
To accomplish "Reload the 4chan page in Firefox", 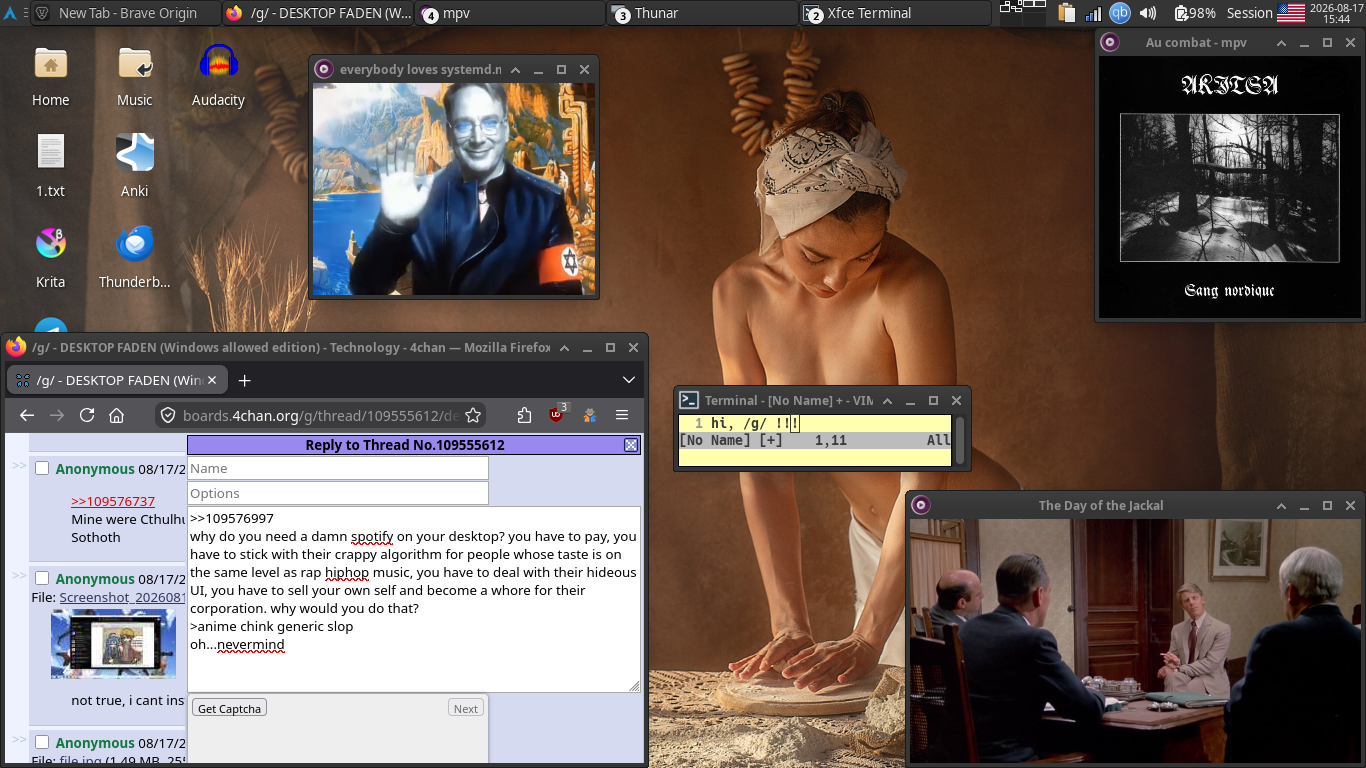I will pyautogui.click(x=87, y=415).
